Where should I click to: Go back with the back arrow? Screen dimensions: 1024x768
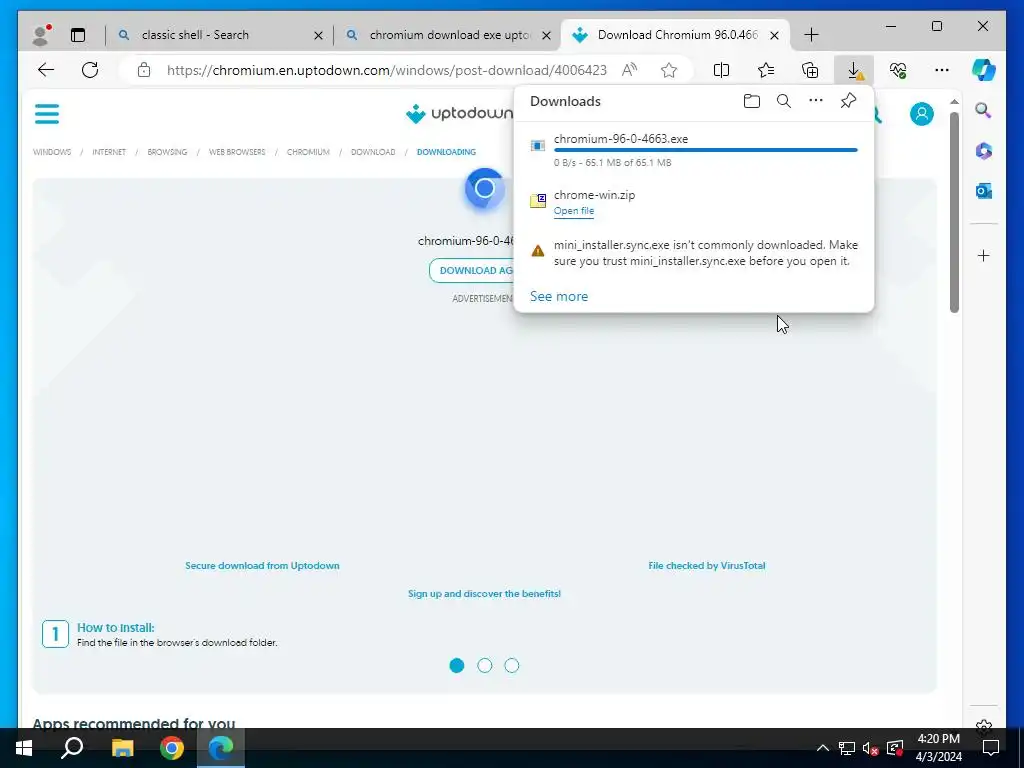[x=46, y=70]
